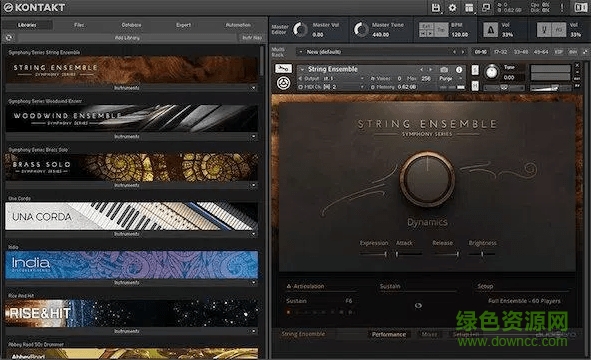Select the first orange articulation slot

[x=289, y=312]
